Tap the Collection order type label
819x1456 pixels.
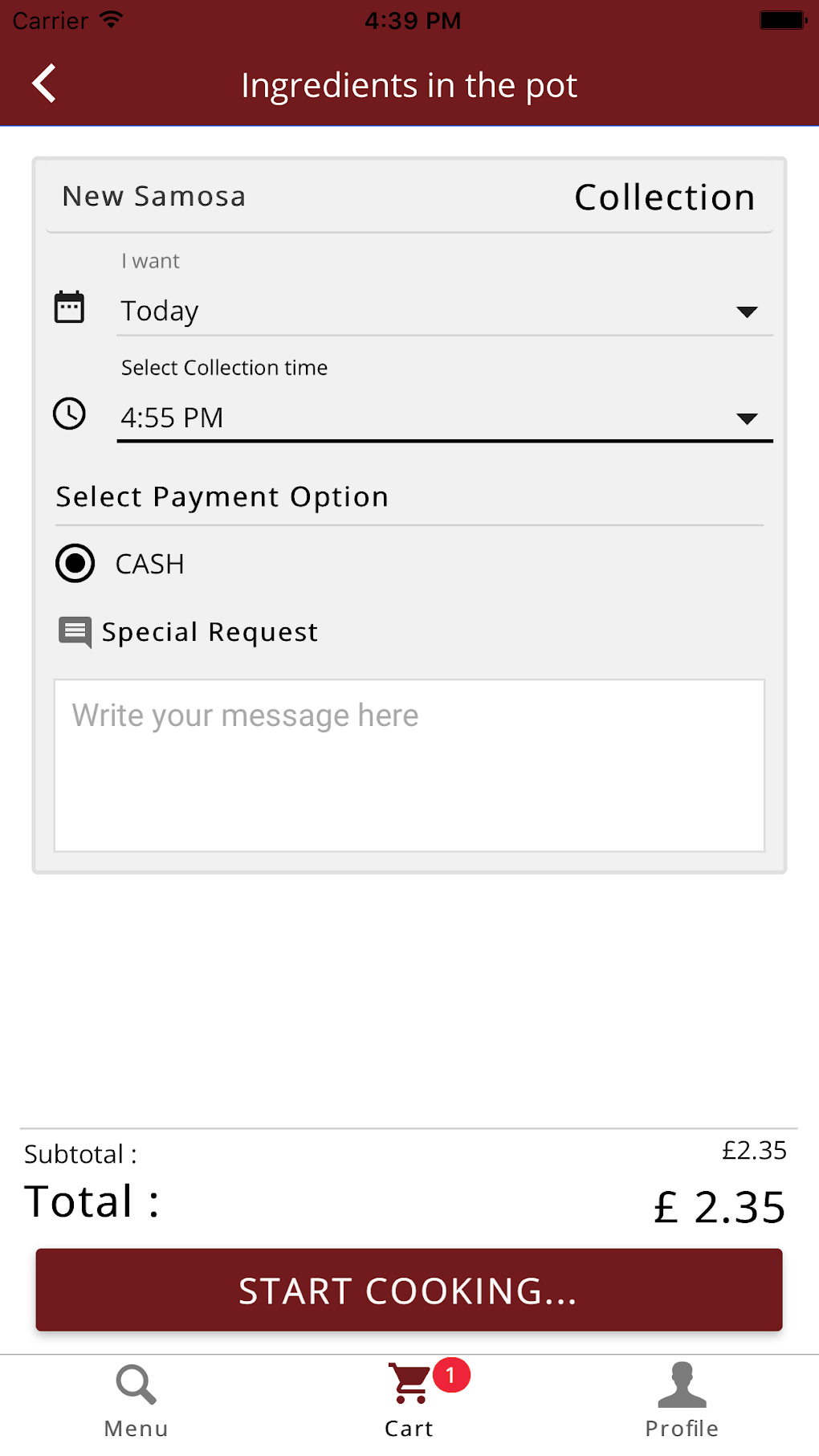tap(665, 198)
